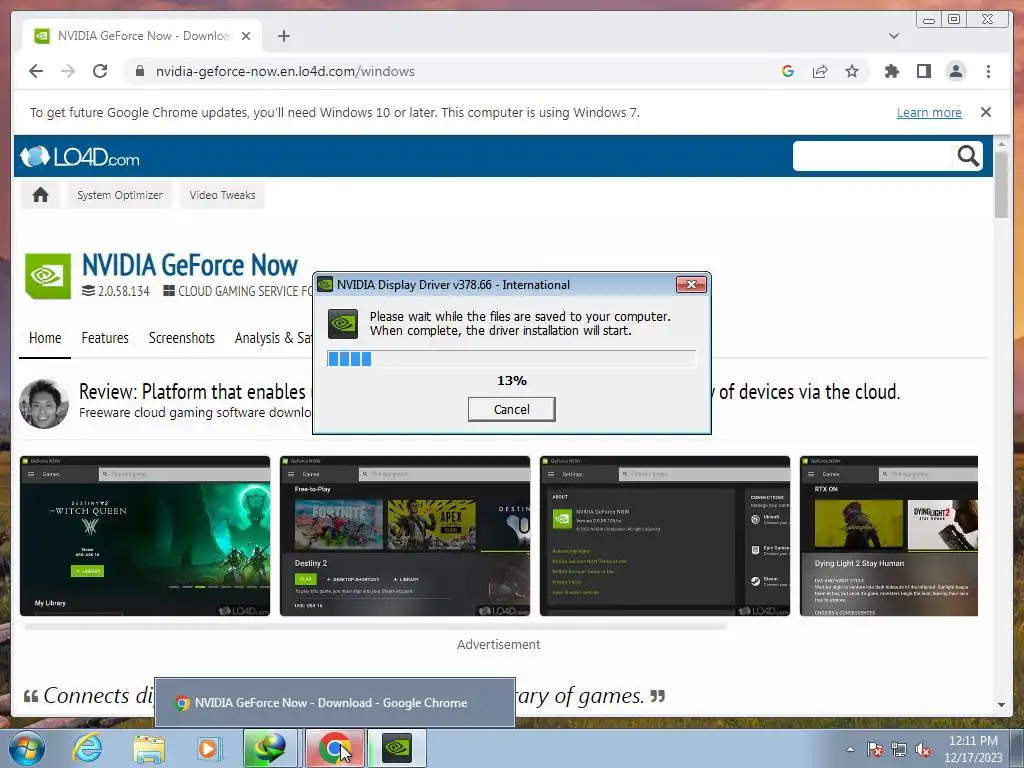Open the Windows Start button
The height and width of the screenshot is (768, 1024).
(x=26, y=748)
